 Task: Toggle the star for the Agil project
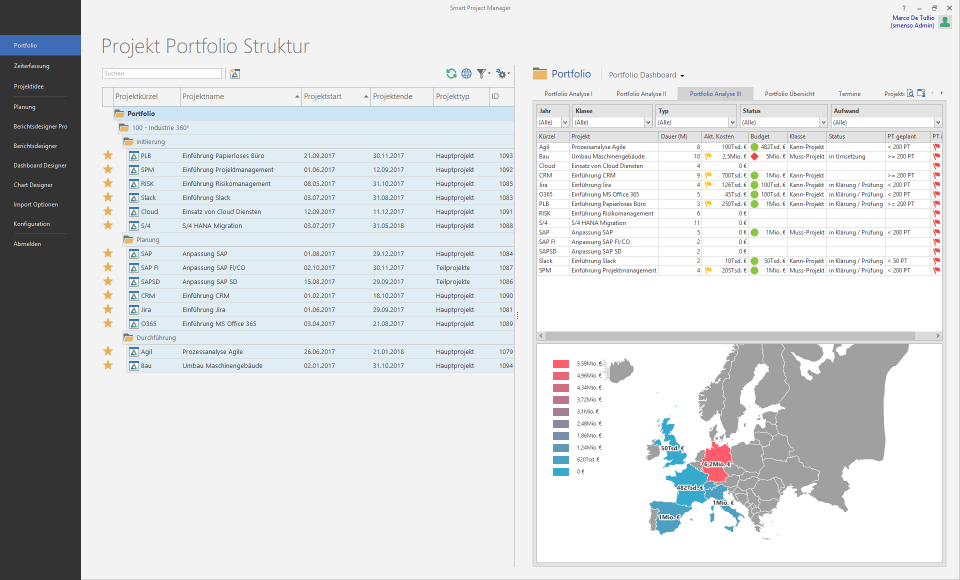(x=108, y=351)
